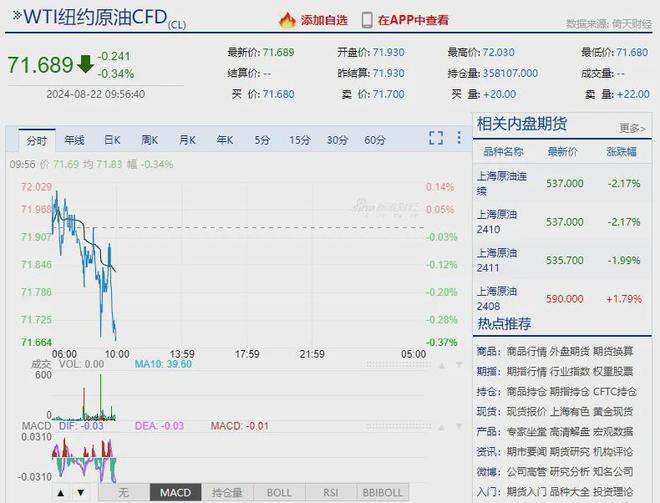Image resolution: width=660 pixels, height=503 pixels.
Task: Switch to the 月K chart tab
Action: pos(187,140)
